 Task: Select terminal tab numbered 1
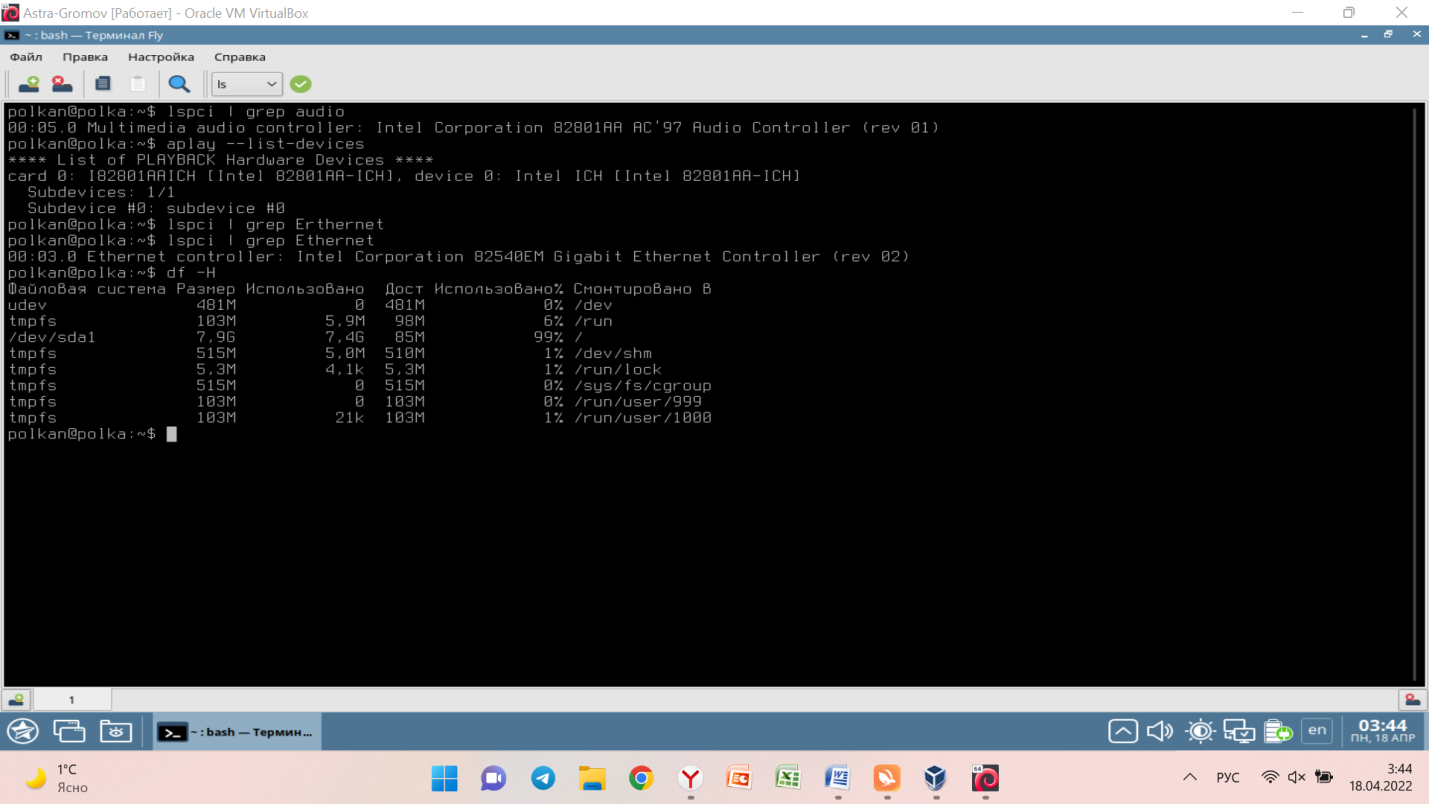71,699
